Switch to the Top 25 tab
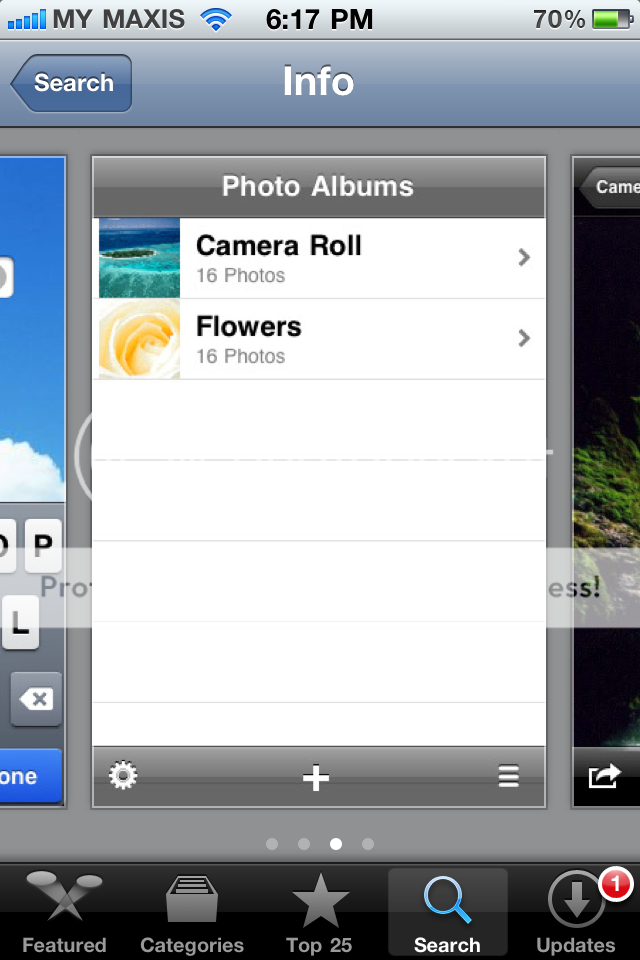640x960 pixels. tap(319, 912)
